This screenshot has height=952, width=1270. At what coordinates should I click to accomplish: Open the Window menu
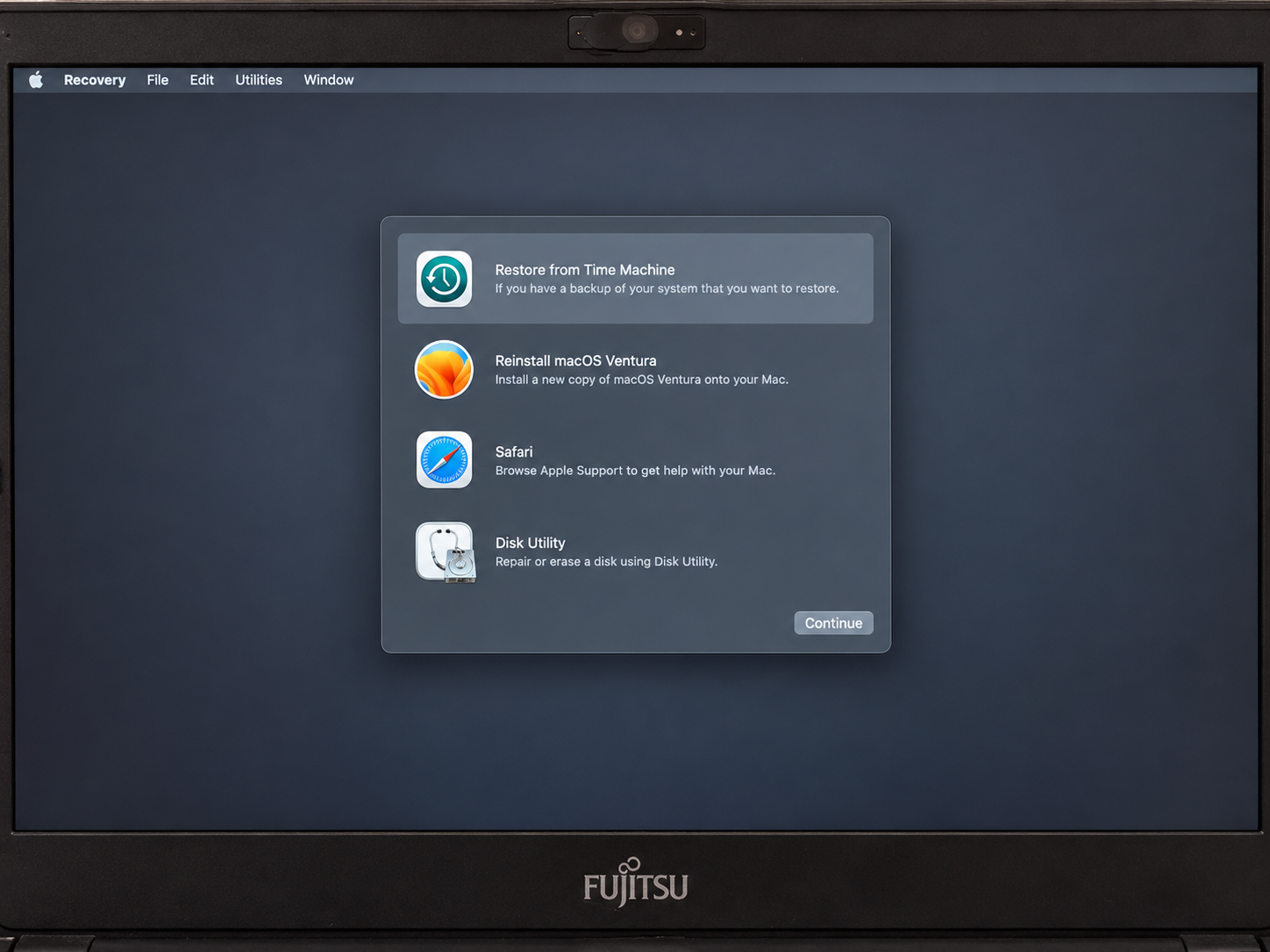coord(329,80)
